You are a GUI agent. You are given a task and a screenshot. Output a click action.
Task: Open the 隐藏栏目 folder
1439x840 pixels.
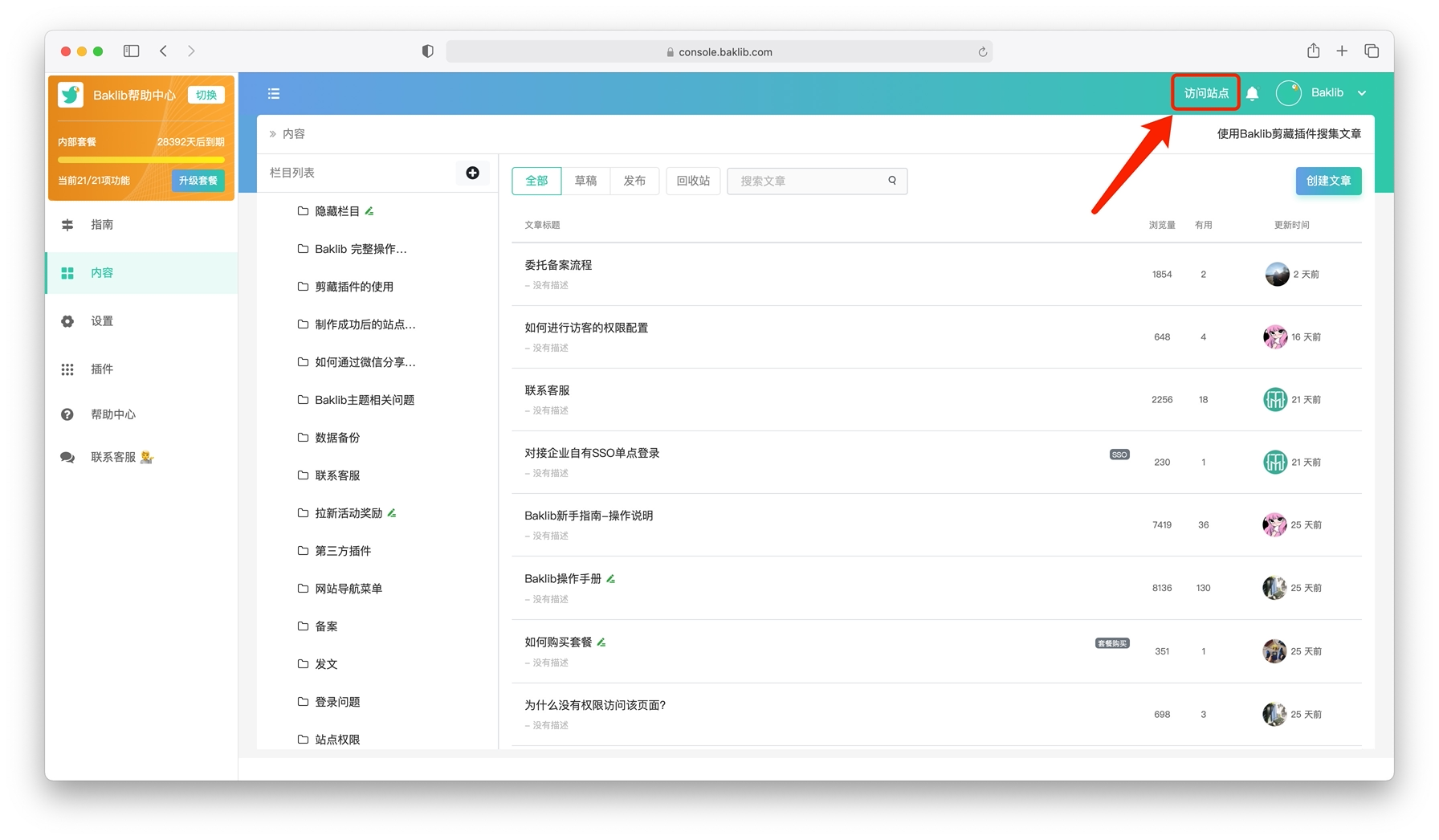pos(336,211)
